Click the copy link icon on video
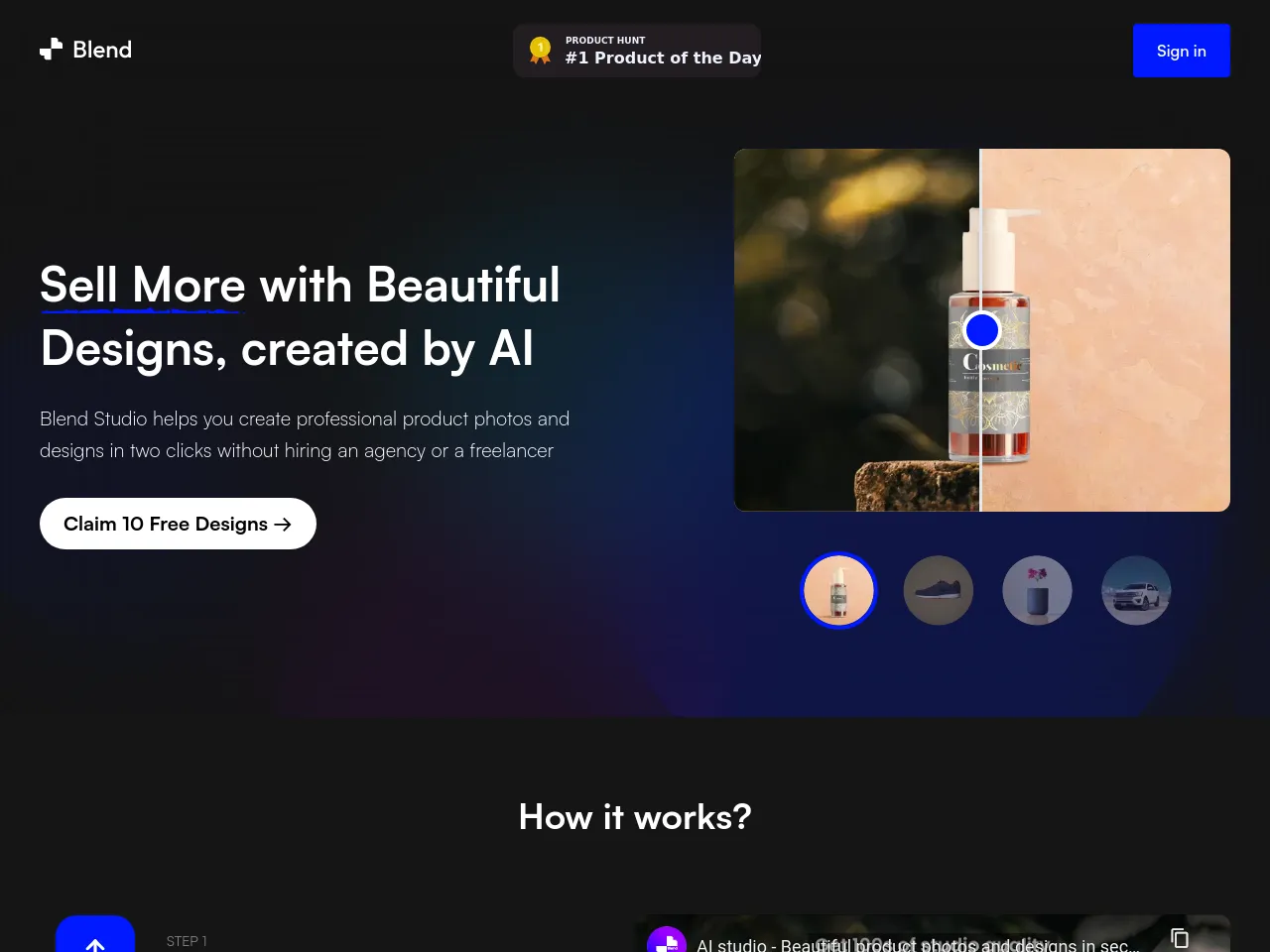1270x952 pixels. [x=1180, y=938]
